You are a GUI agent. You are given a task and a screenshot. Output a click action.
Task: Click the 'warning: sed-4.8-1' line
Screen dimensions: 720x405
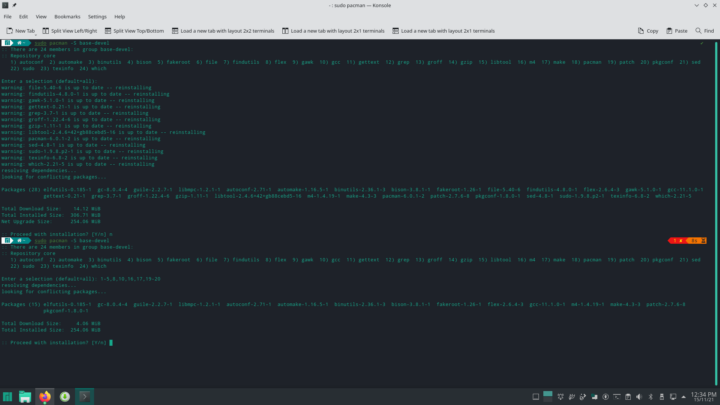[x=73, y=145]
